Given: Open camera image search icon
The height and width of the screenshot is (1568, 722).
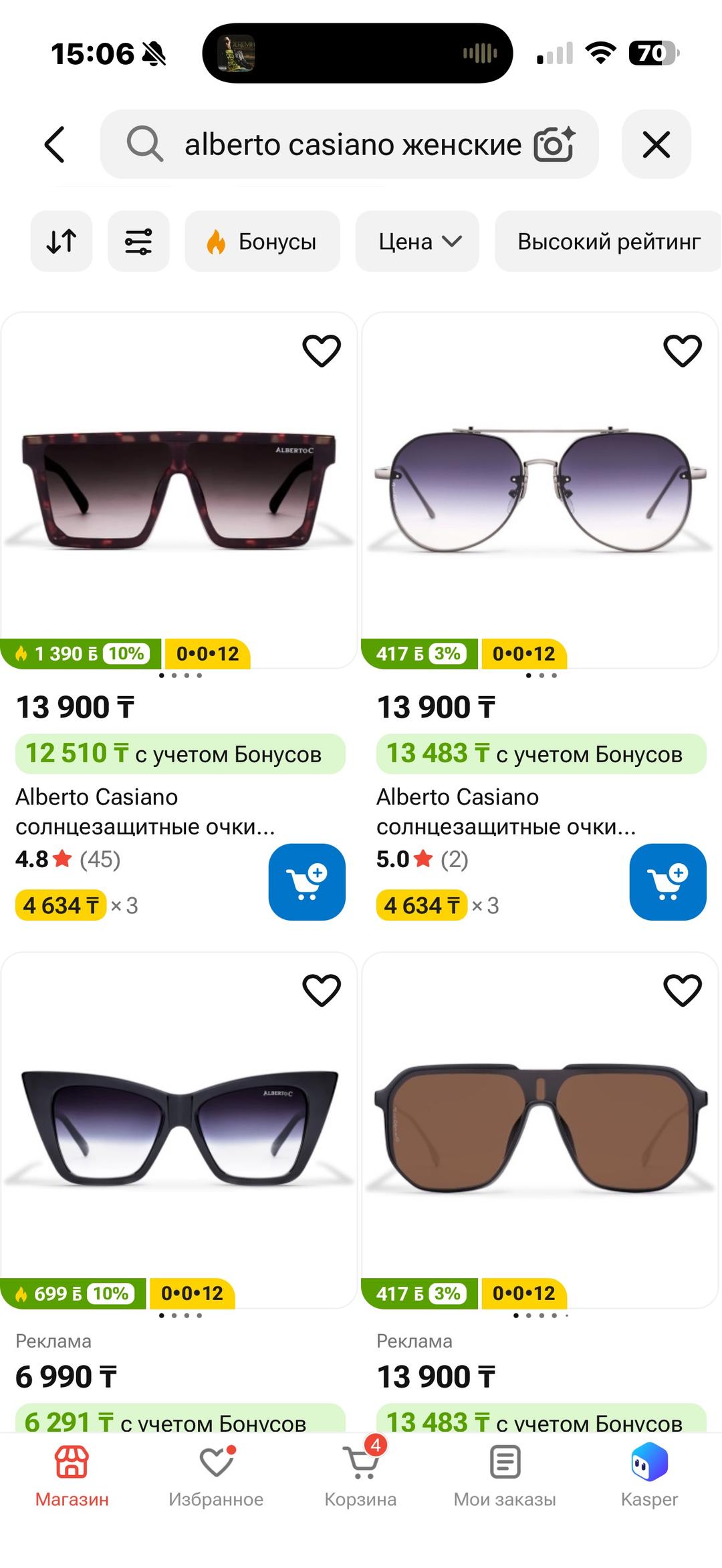Looking at the screenshot, I should 554,144.
